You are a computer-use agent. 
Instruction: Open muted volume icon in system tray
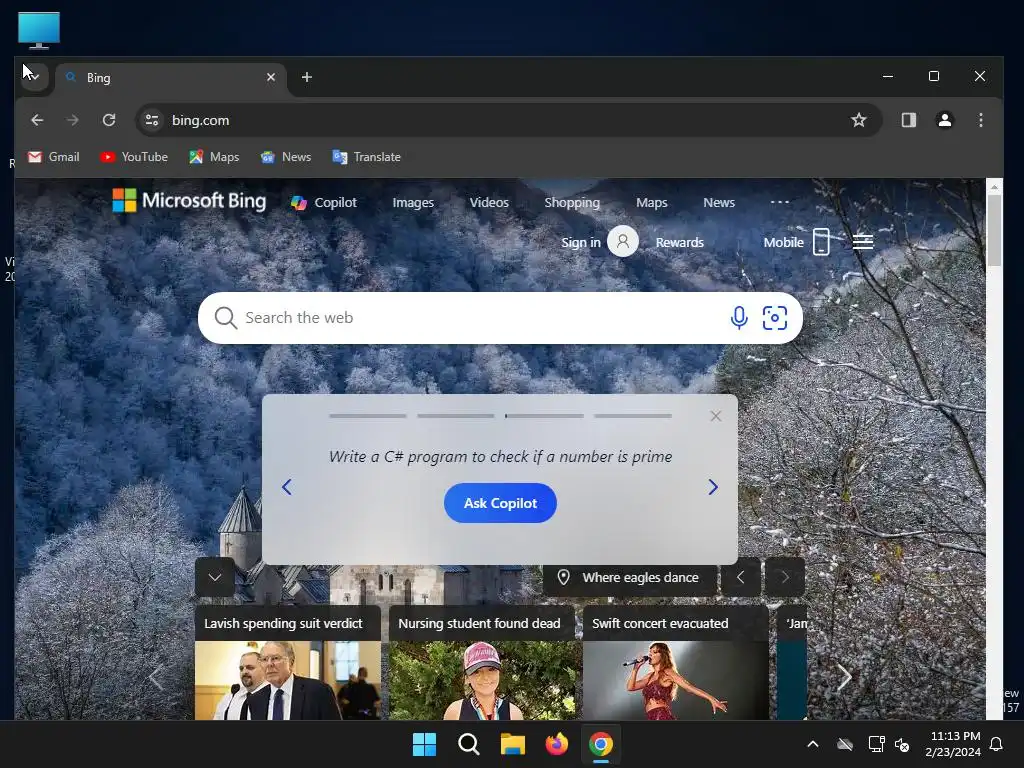tap(902, 744)
